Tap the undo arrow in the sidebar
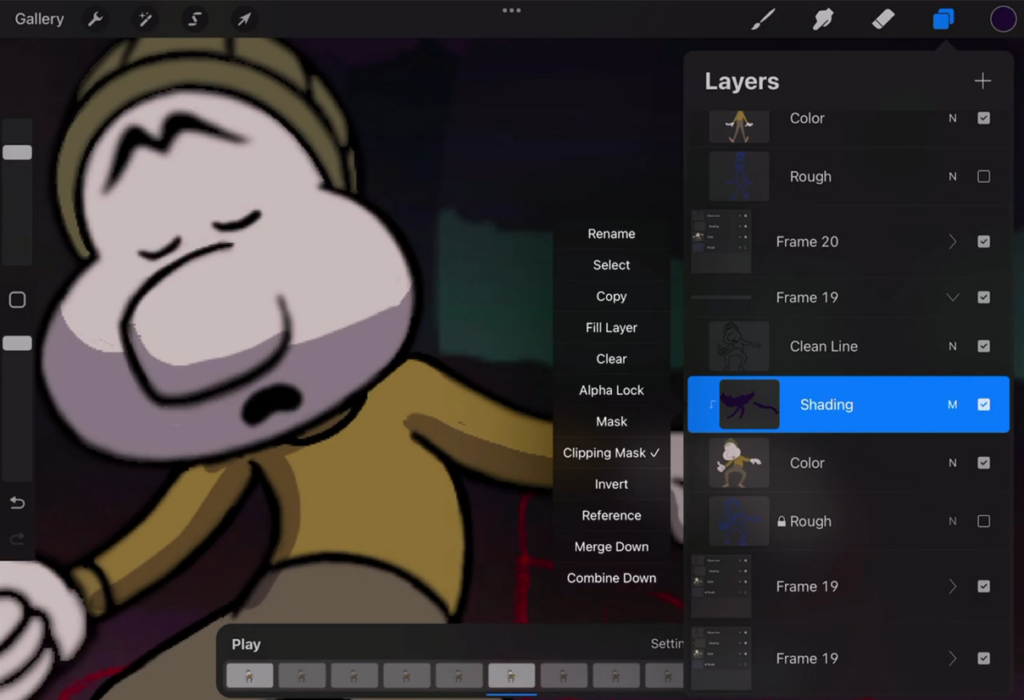The width and height of the screenshot is (1024, 700). click(17, 503)
